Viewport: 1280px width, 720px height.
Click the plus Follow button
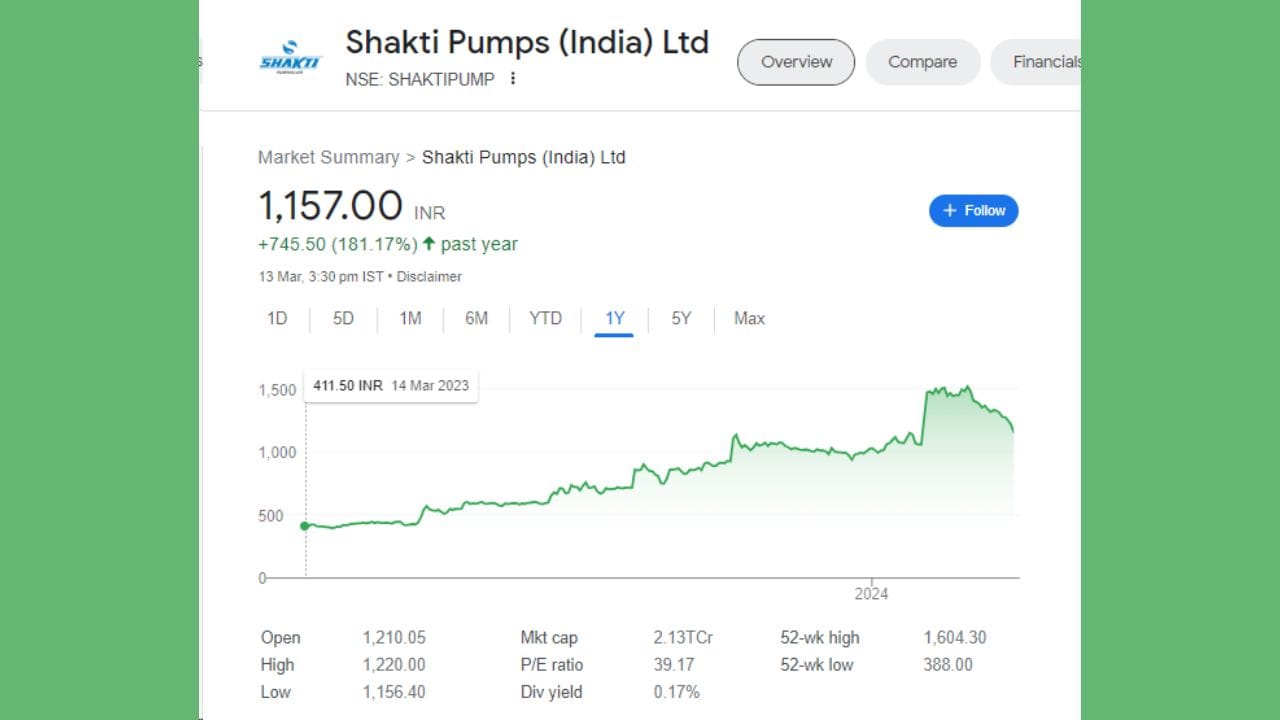pyautogui.click(x=973, y=211)
